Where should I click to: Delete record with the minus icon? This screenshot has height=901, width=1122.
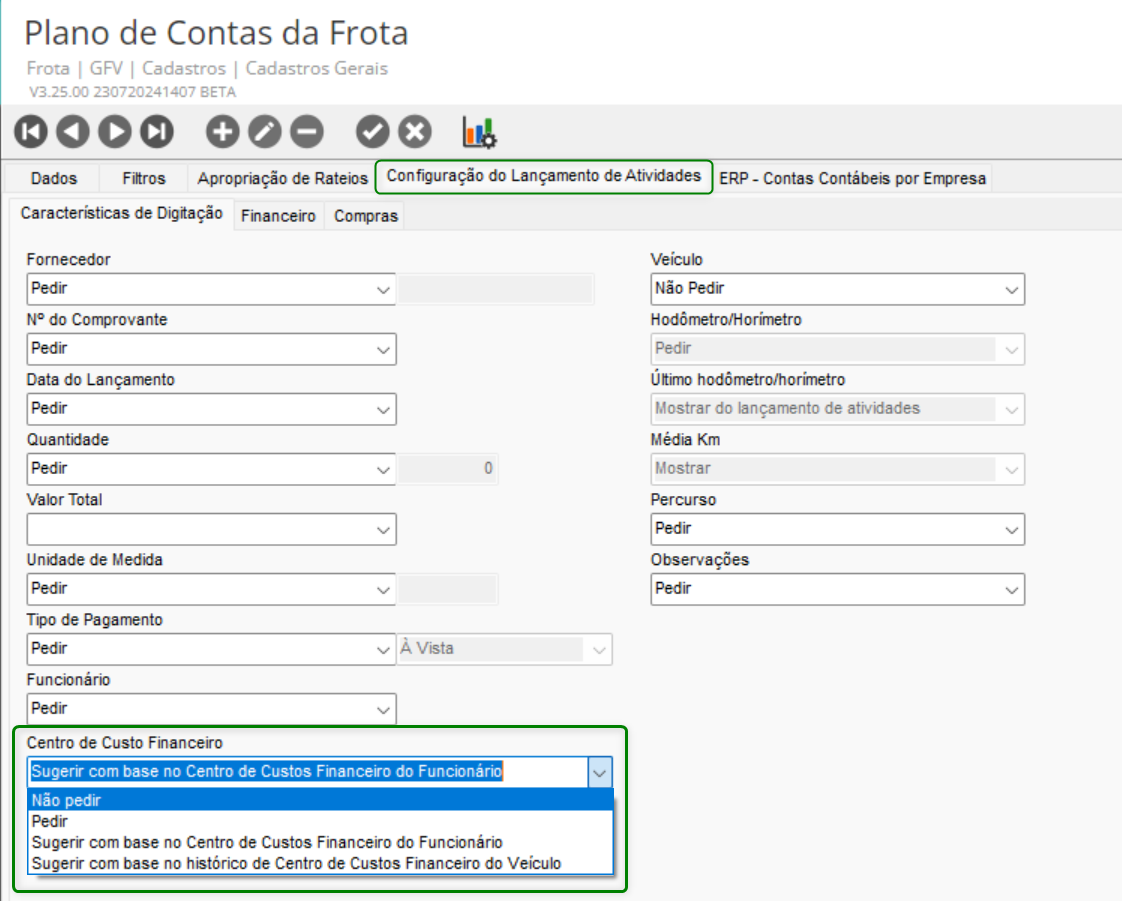pos(307,131)
